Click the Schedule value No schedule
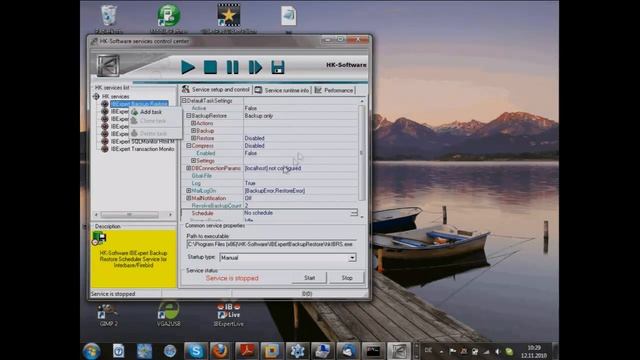This screenshot has height=360, width=640. [x=258, y=213]
